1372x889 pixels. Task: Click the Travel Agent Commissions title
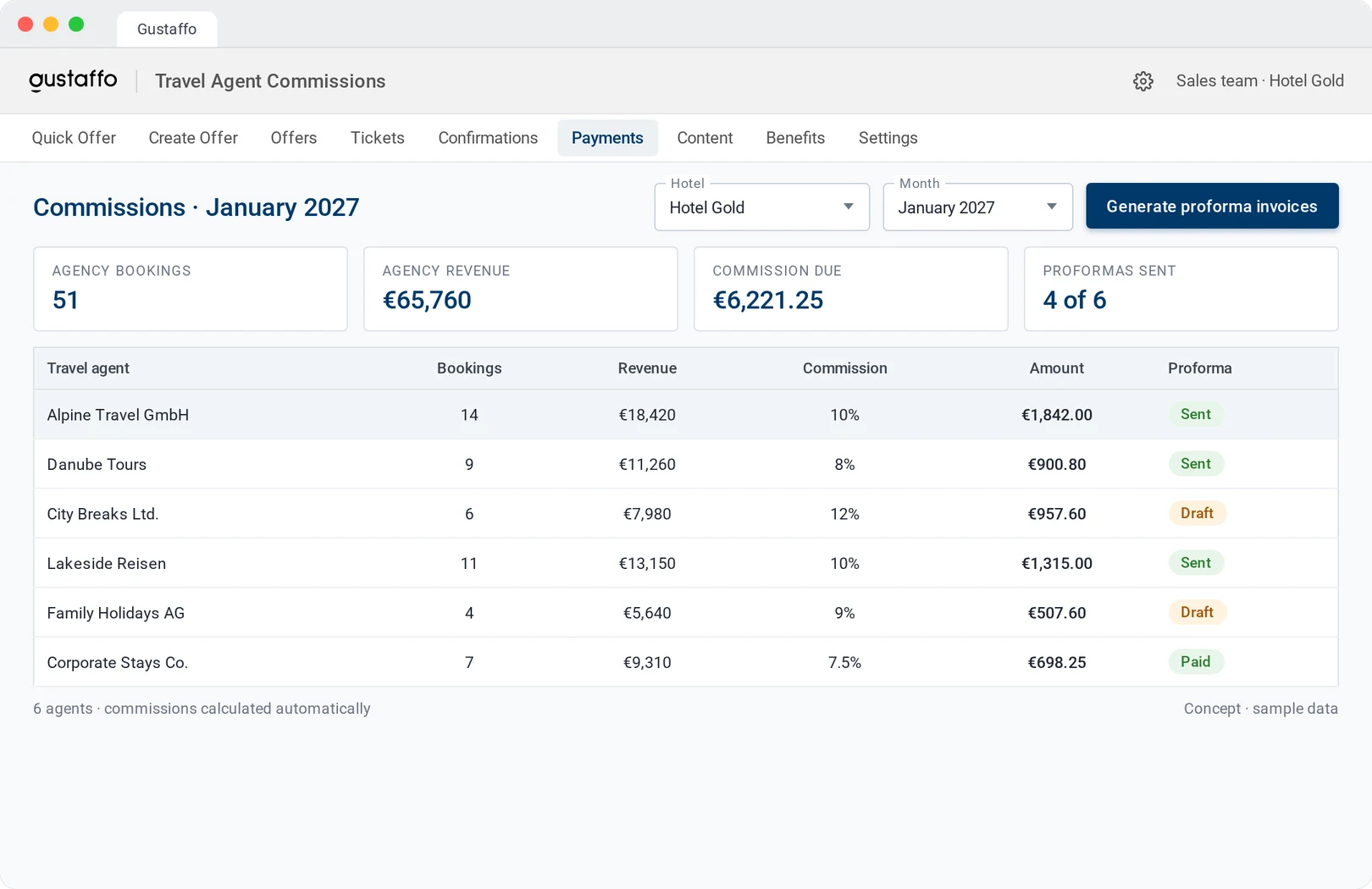pyautogui.click(x=270, y=81)
